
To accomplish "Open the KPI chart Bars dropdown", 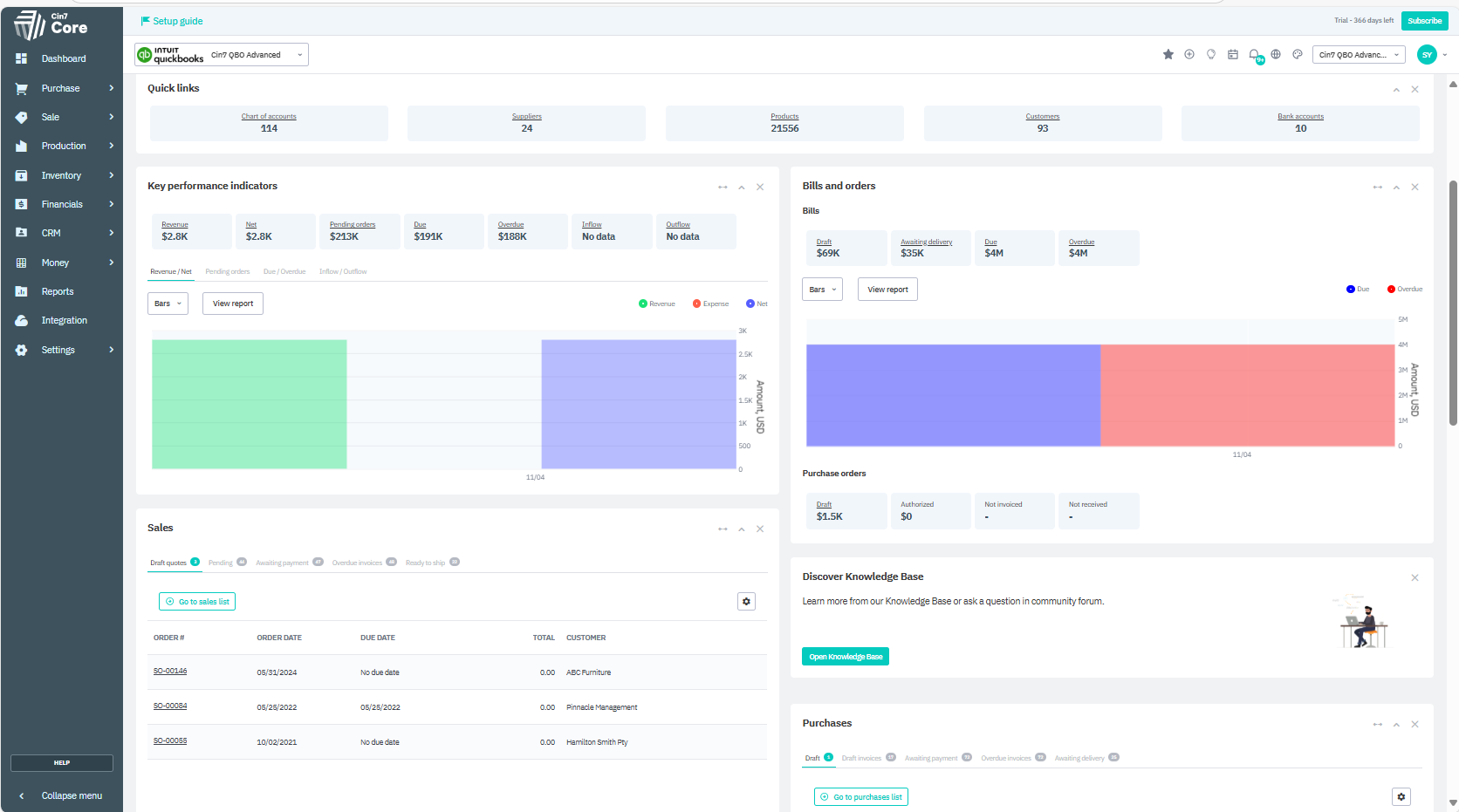I will [x=168, y=304].
